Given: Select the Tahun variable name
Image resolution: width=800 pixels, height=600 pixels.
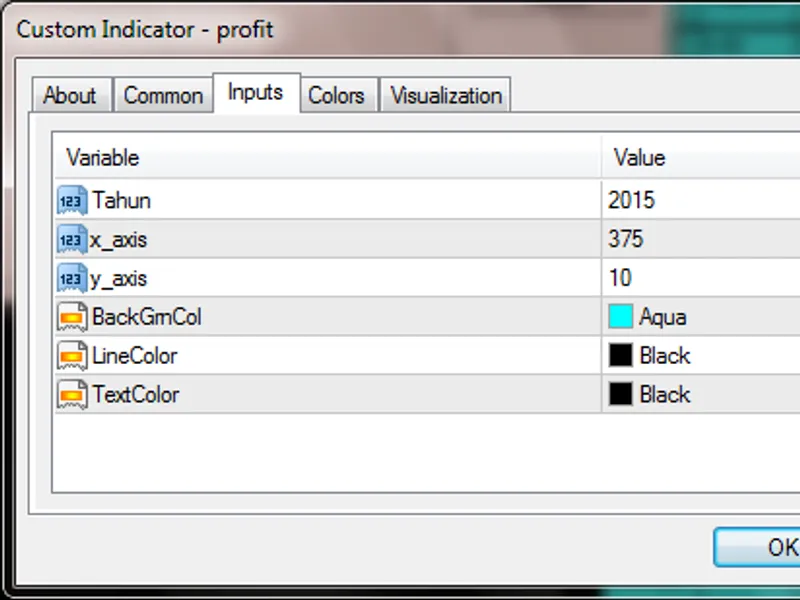Looking at the screenshot, I should [121, 200].
